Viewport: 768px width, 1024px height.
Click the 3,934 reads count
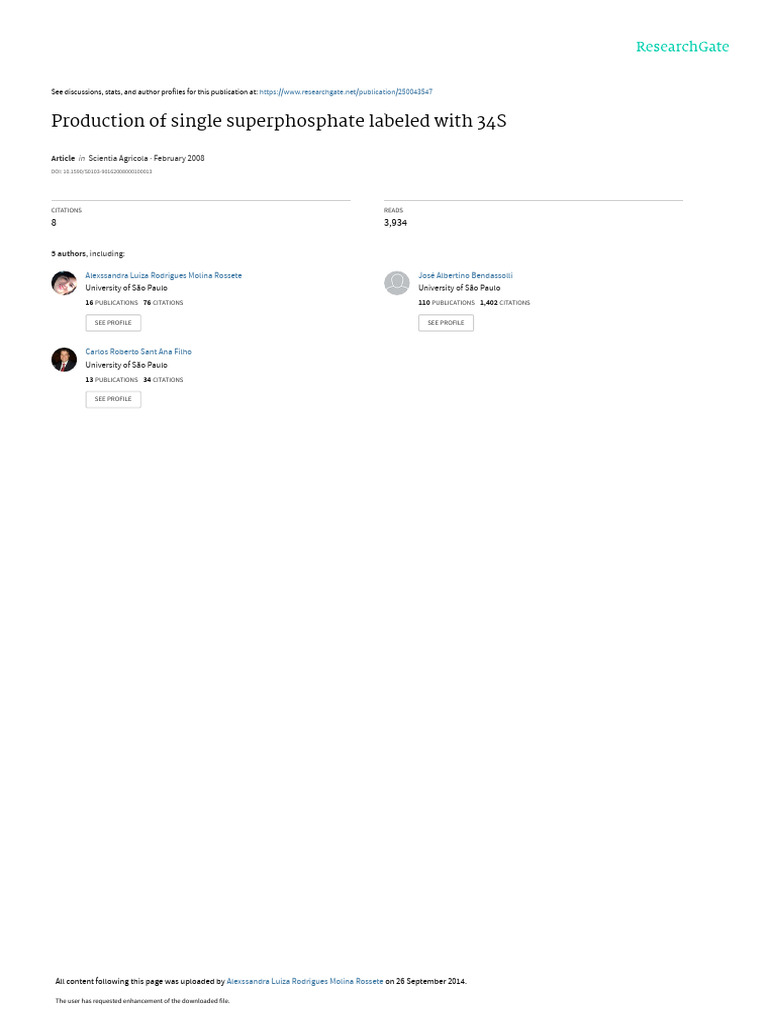[395, 223]
